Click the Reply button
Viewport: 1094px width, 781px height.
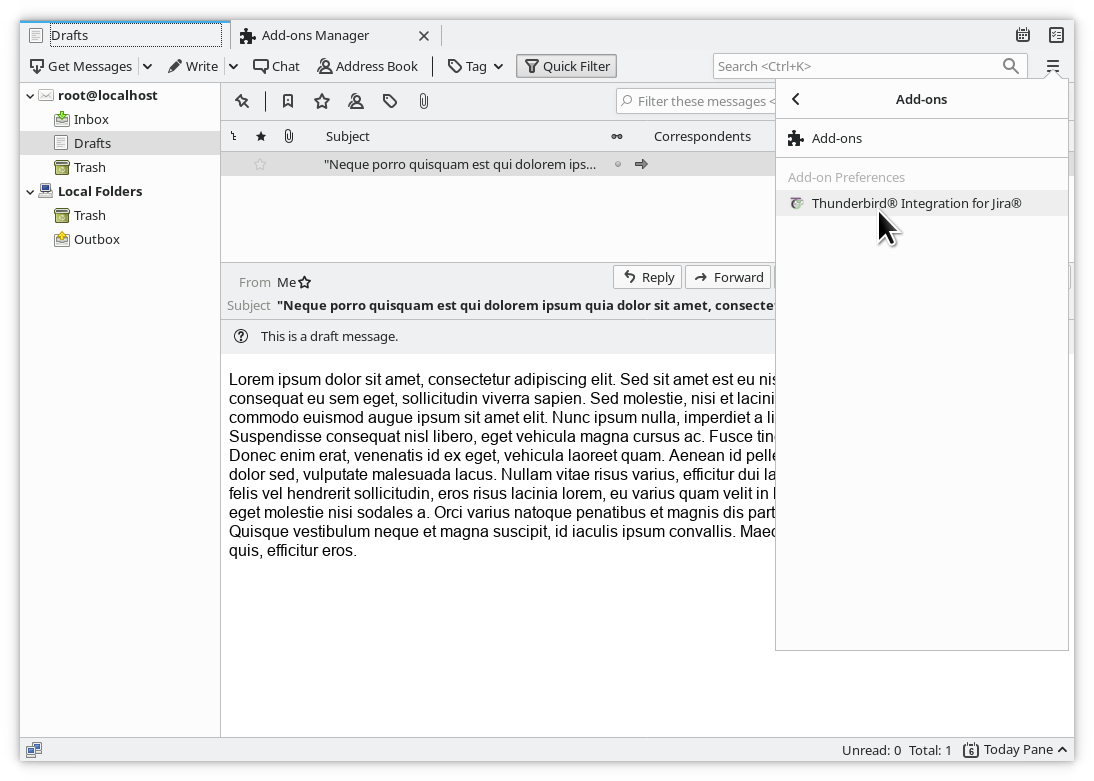(x=647, y=277)
